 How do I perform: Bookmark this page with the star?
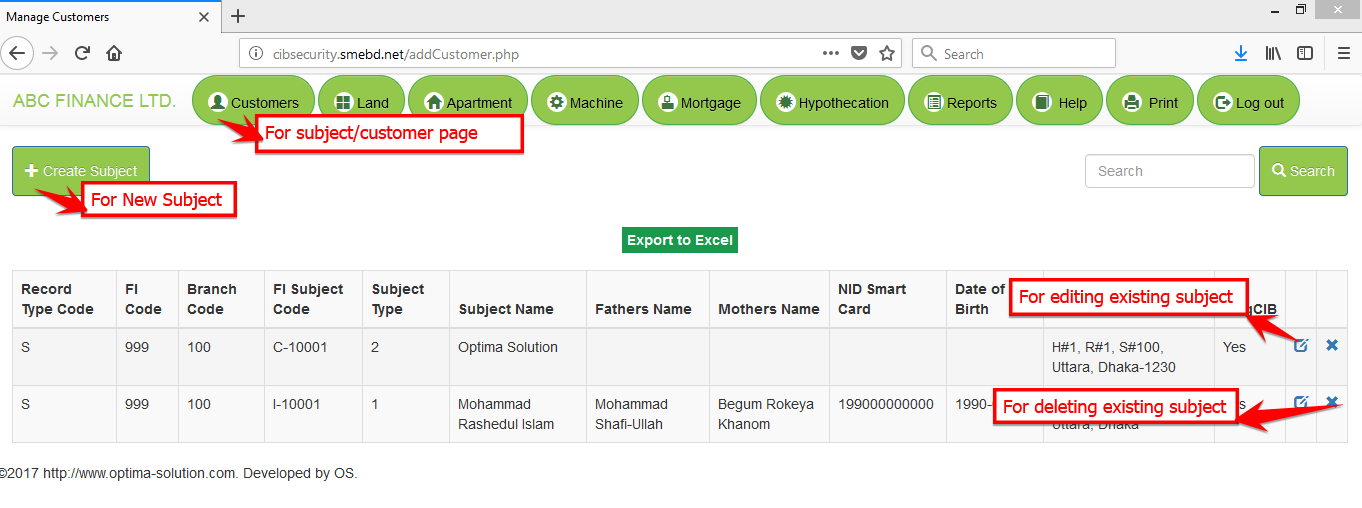point(887,54)
